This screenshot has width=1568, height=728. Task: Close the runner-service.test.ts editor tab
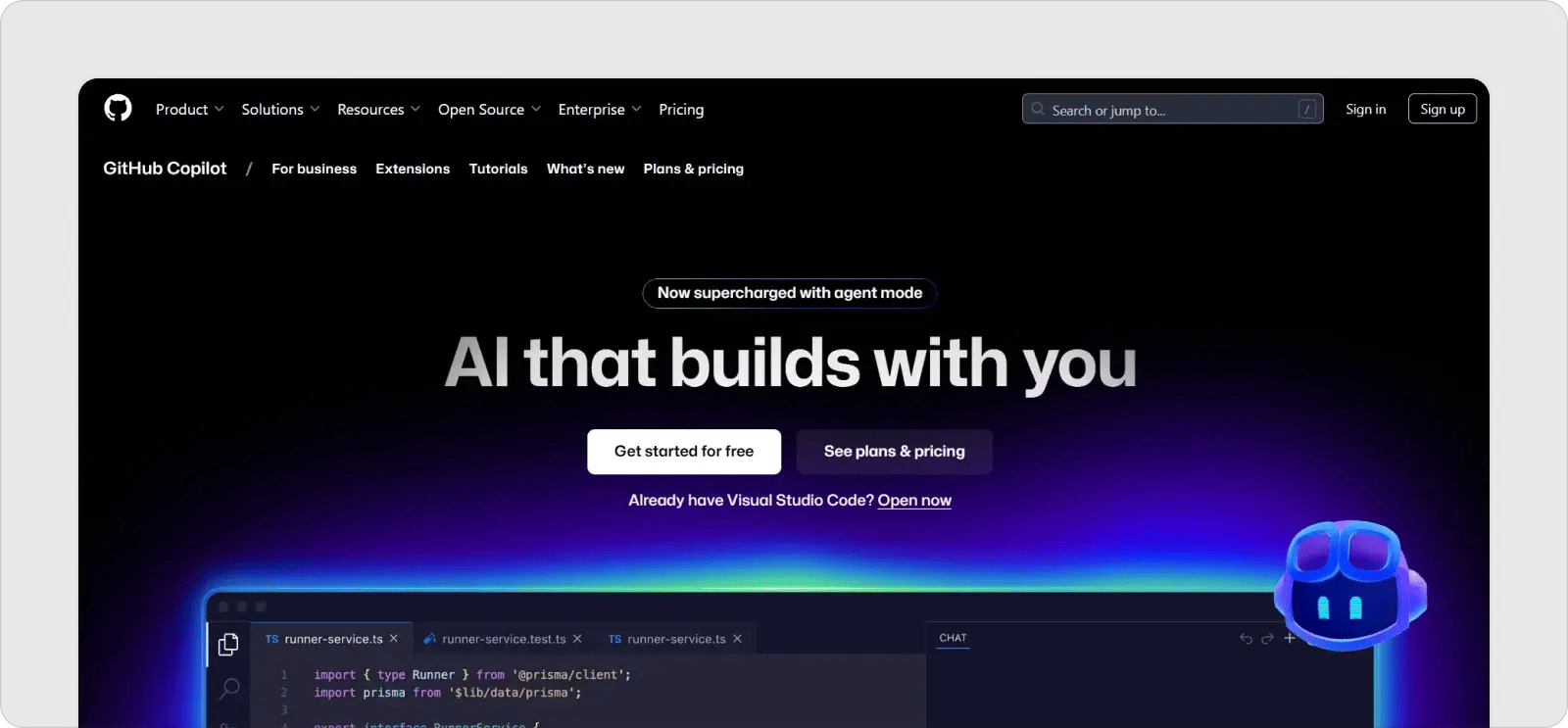(577, 639)
